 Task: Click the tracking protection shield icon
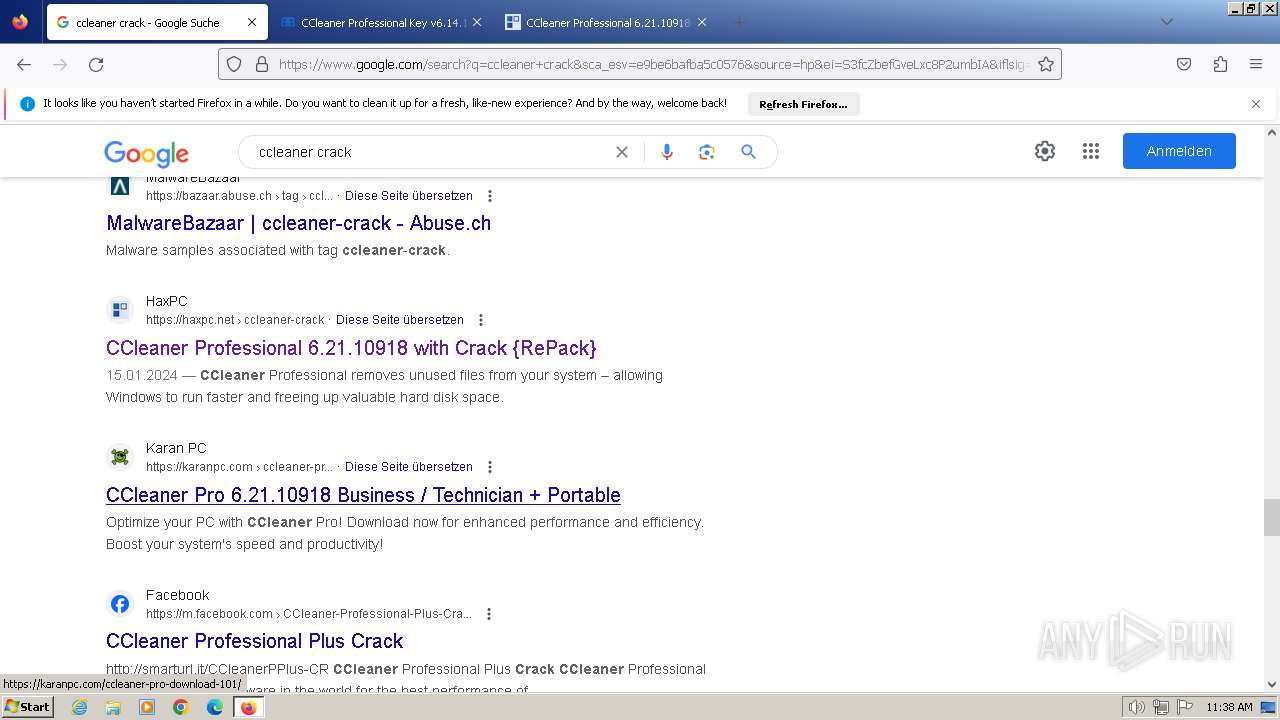point(234,64)
